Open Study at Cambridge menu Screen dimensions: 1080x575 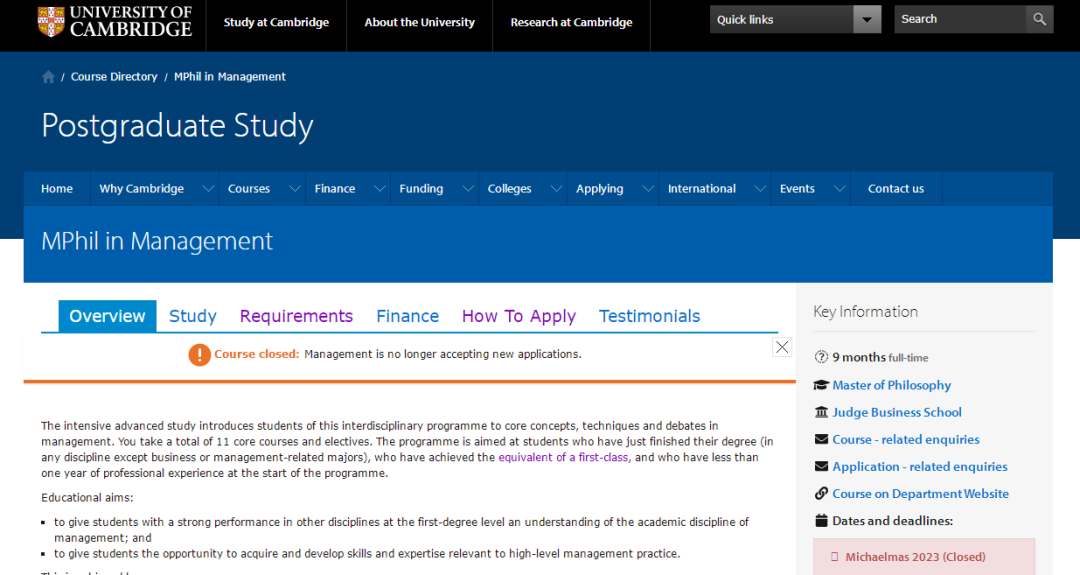pos(276,22)
